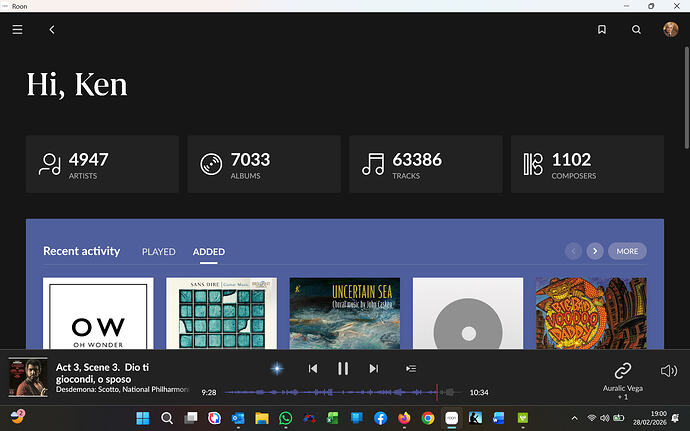
Task: Open the volume speaker control
Action: click(669, 371)
